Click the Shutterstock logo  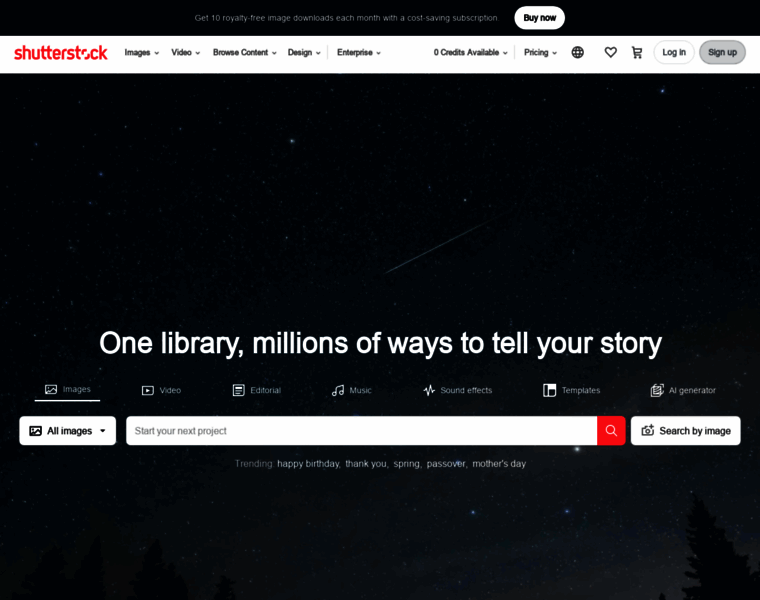point(61,52)
